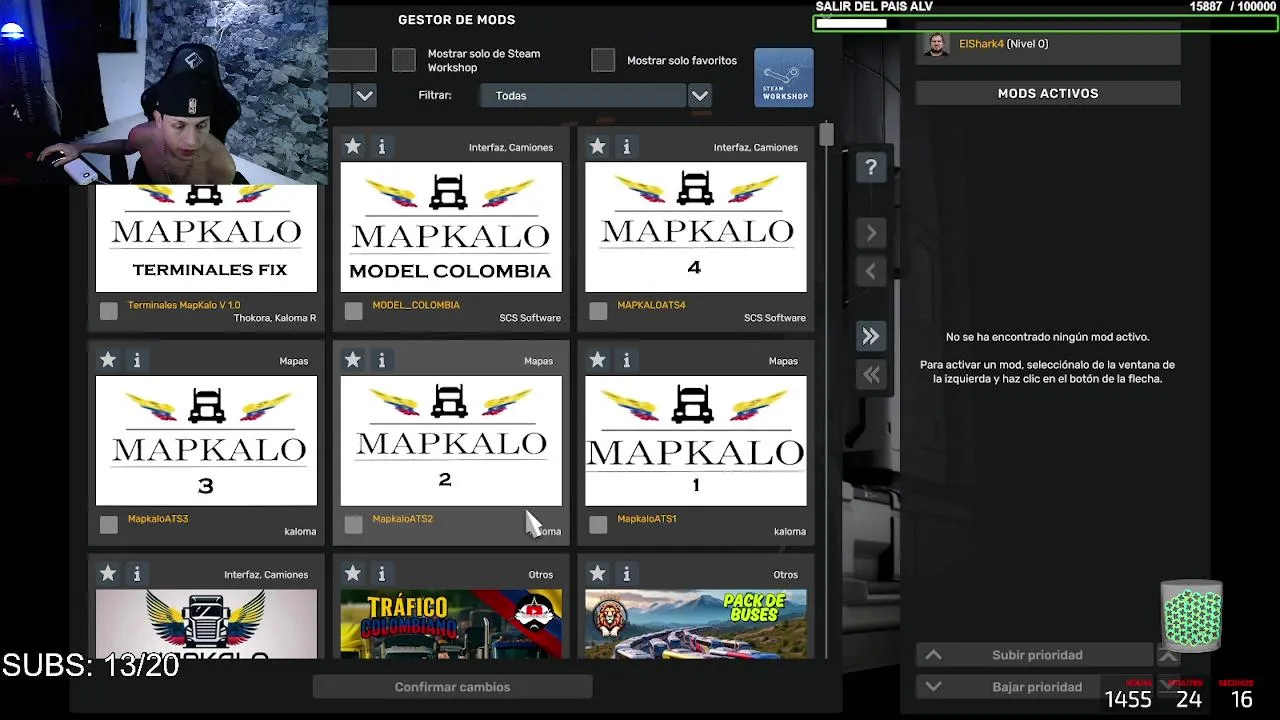Show info for the MODEL_COLOMBIA mod
The image size is (1280, 720).
(381, 147)
